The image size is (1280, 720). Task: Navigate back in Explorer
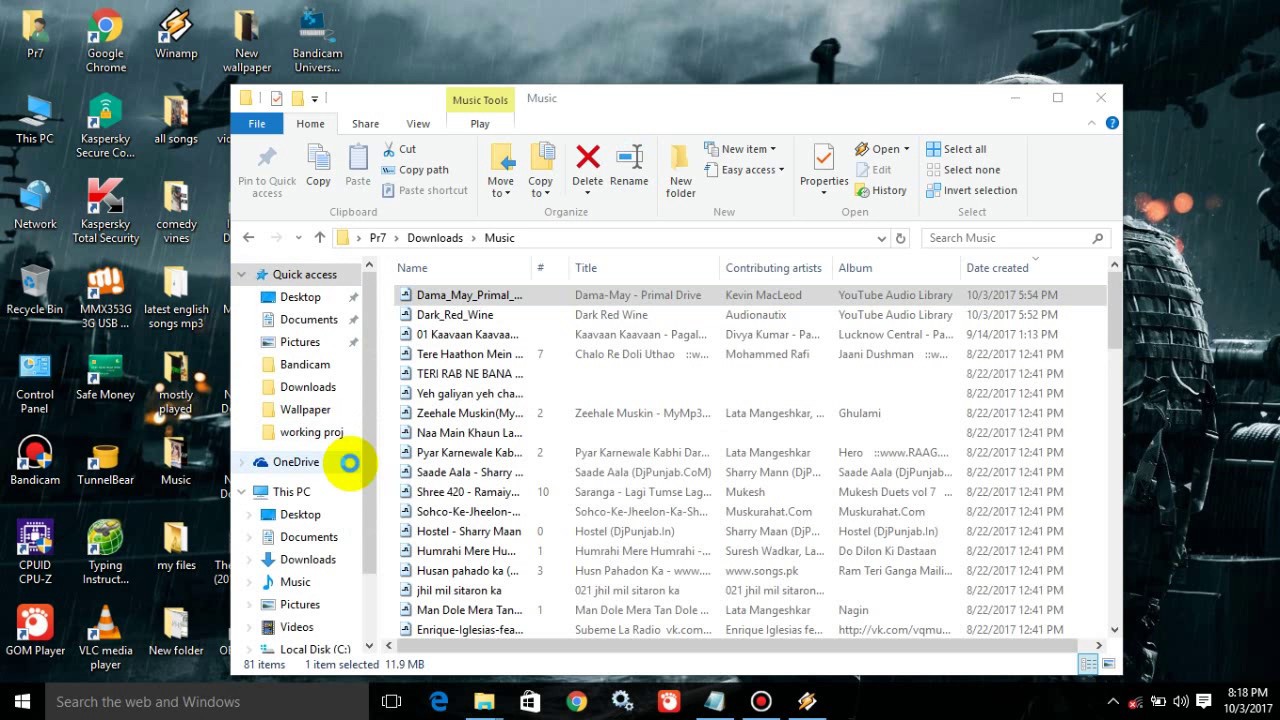tap(249, 238)
